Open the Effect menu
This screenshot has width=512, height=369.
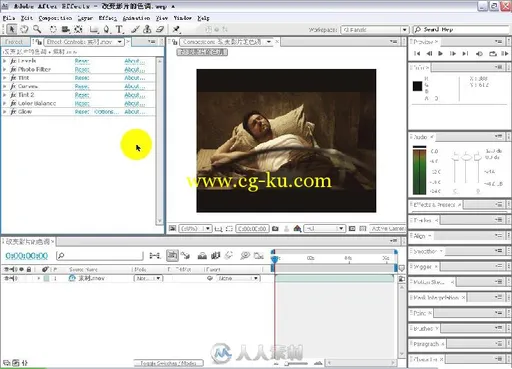tap(108, 18)
